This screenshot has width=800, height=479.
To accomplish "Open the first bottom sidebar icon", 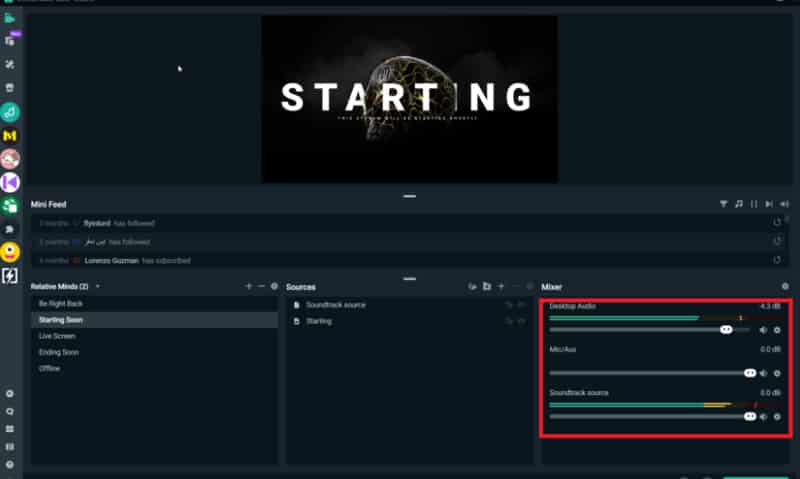I will pos(10,394).
